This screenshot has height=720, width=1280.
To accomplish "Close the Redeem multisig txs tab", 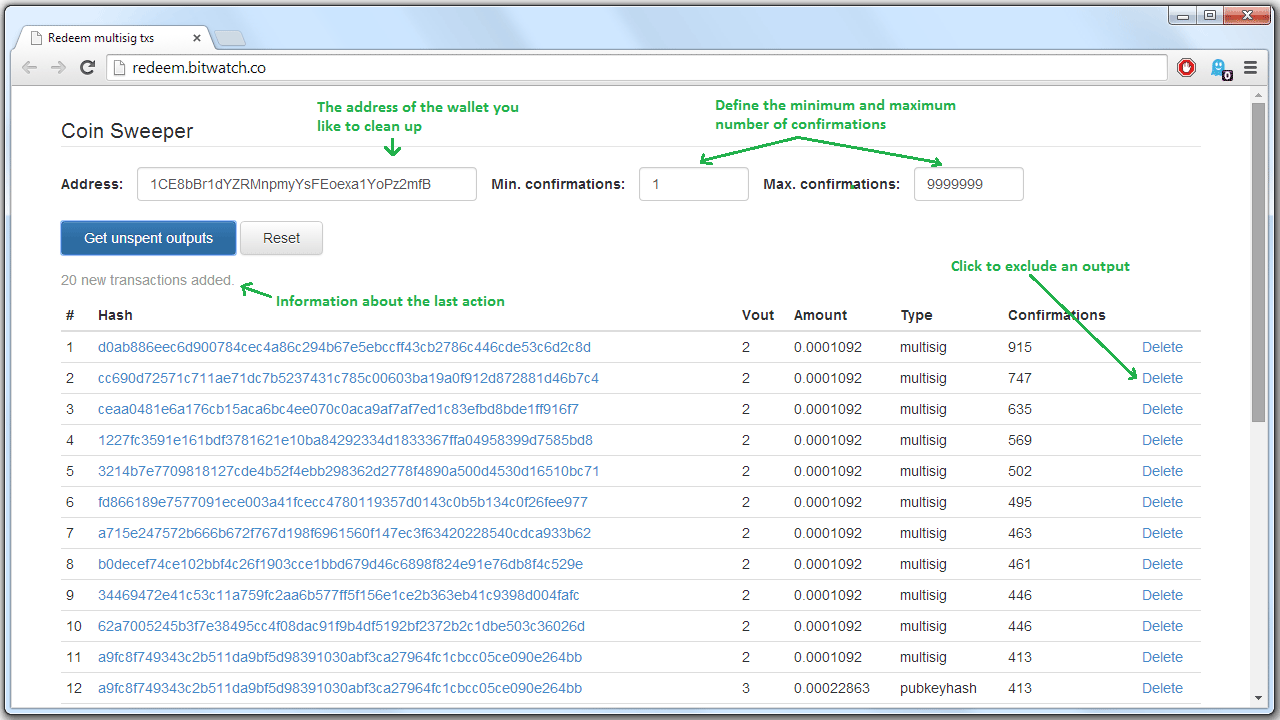I will (197, 38).
